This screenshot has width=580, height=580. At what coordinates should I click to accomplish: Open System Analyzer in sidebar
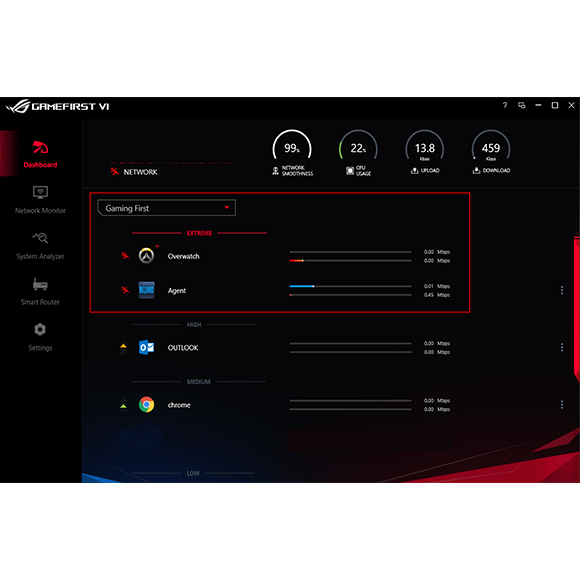point(40,246)
